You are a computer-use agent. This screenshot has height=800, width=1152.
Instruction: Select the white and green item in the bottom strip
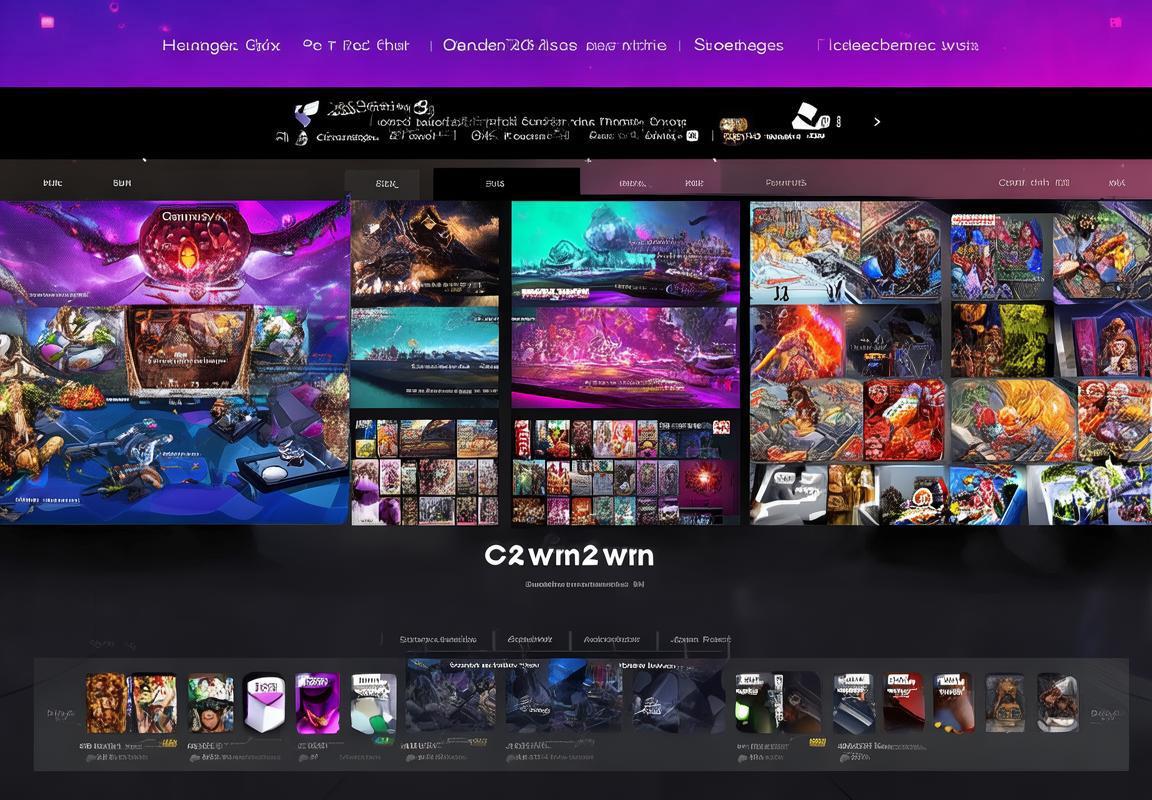pyautogui.click(x=373, y=704)
